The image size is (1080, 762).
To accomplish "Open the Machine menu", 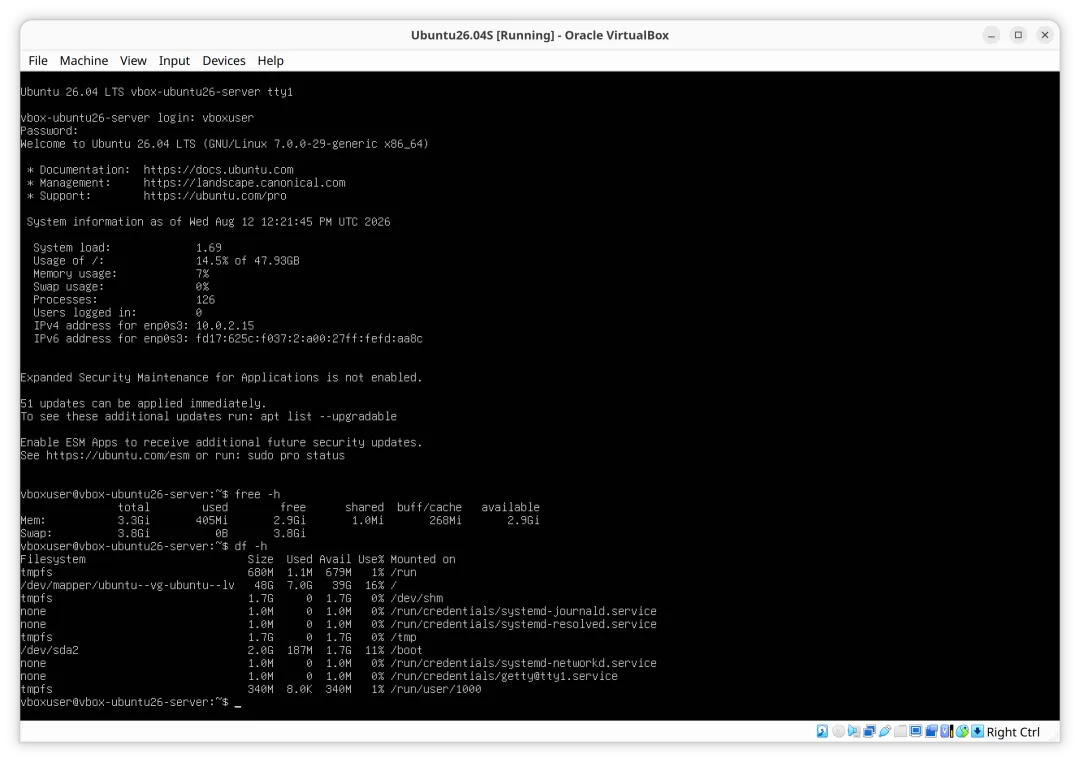I will 84,61.
